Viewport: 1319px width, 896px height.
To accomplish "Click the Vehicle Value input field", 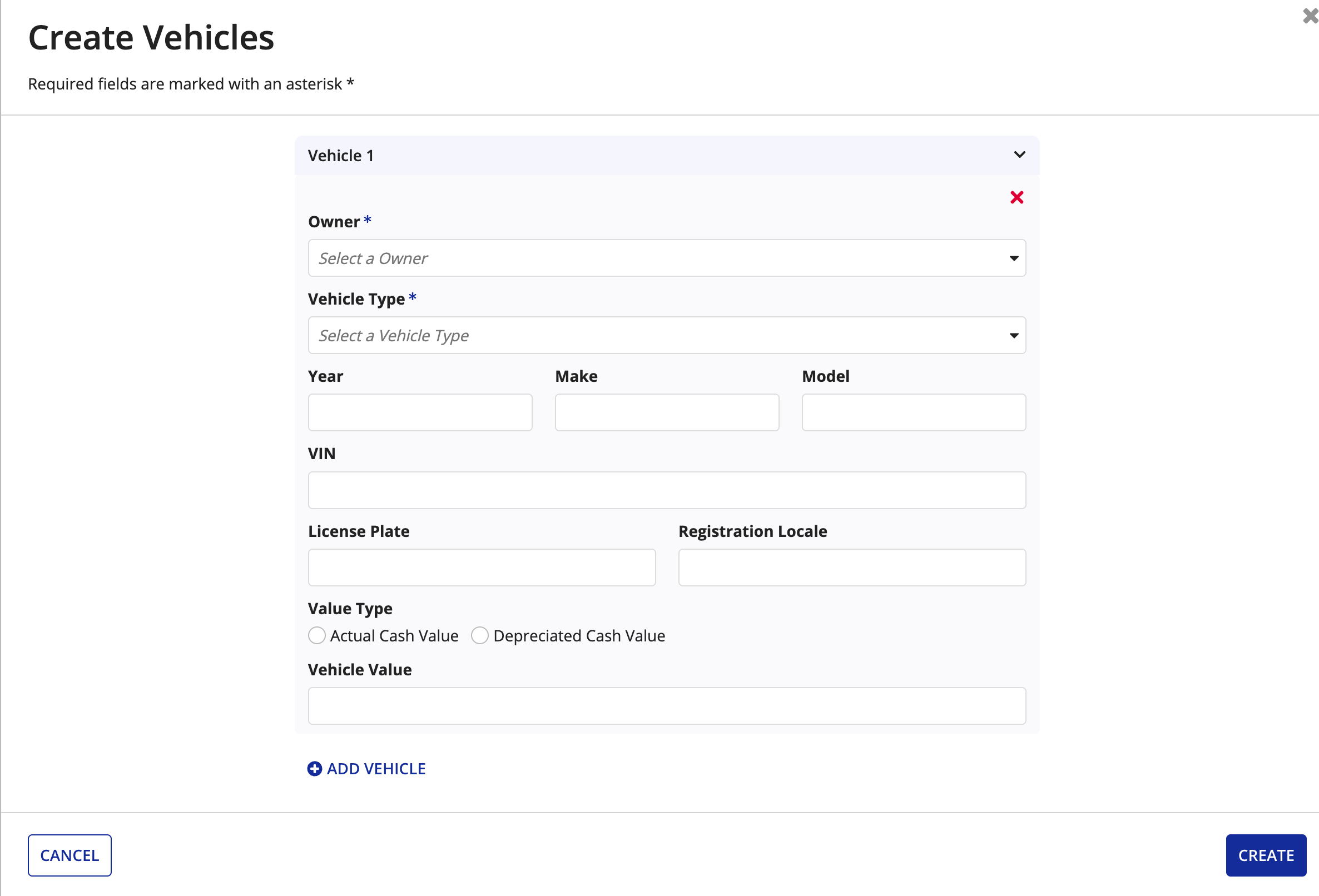I will 667,706.
